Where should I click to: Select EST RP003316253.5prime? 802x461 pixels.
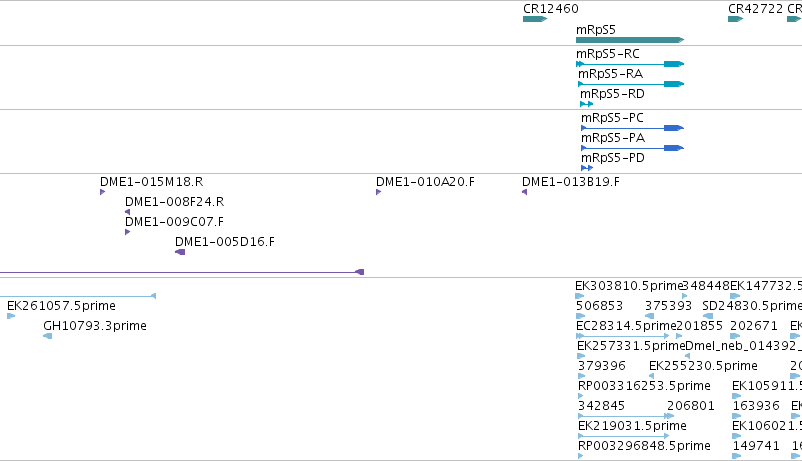pos(581,396)
